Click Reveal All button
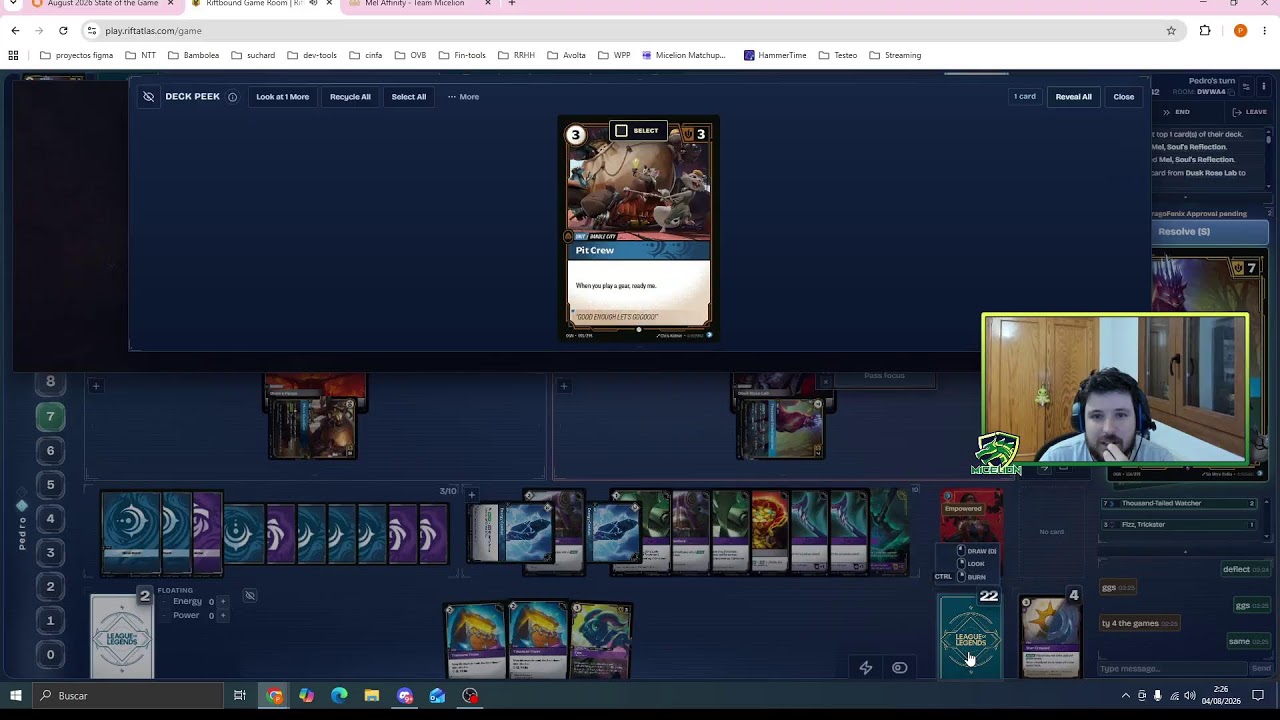Image resolution: width=1280 pixels, height=720 pixels. pos(1073,97)
